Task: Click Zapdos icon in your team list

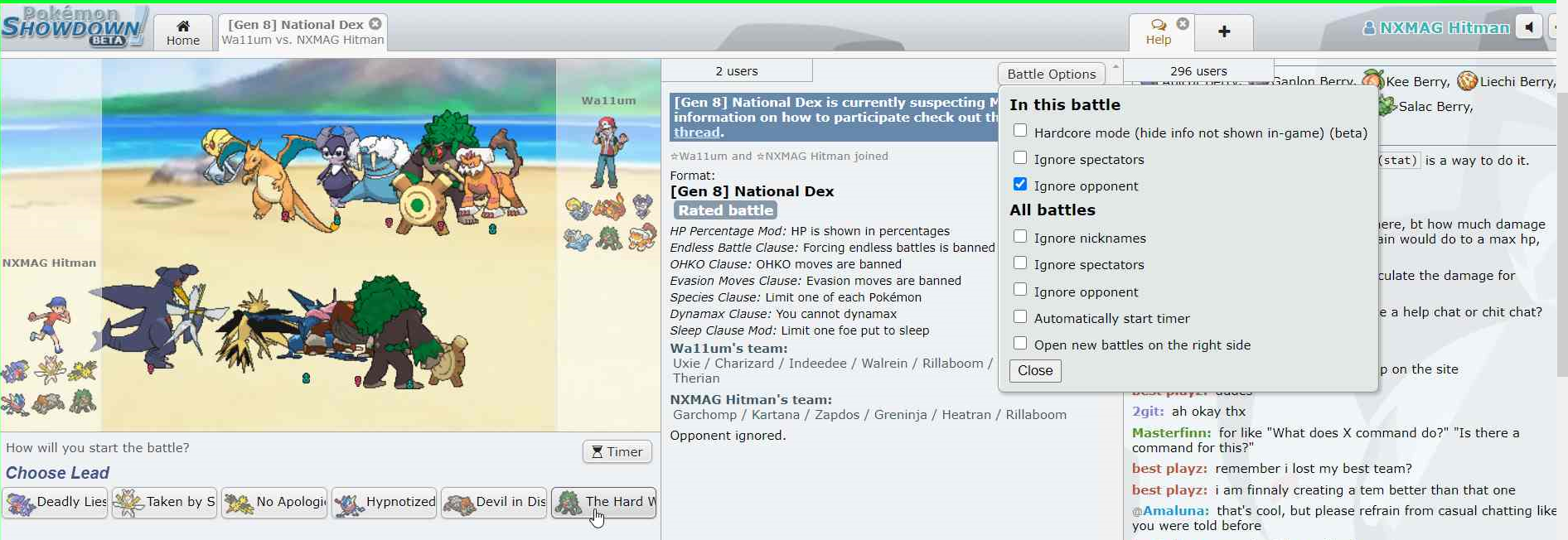Action: tap(82, 370)
